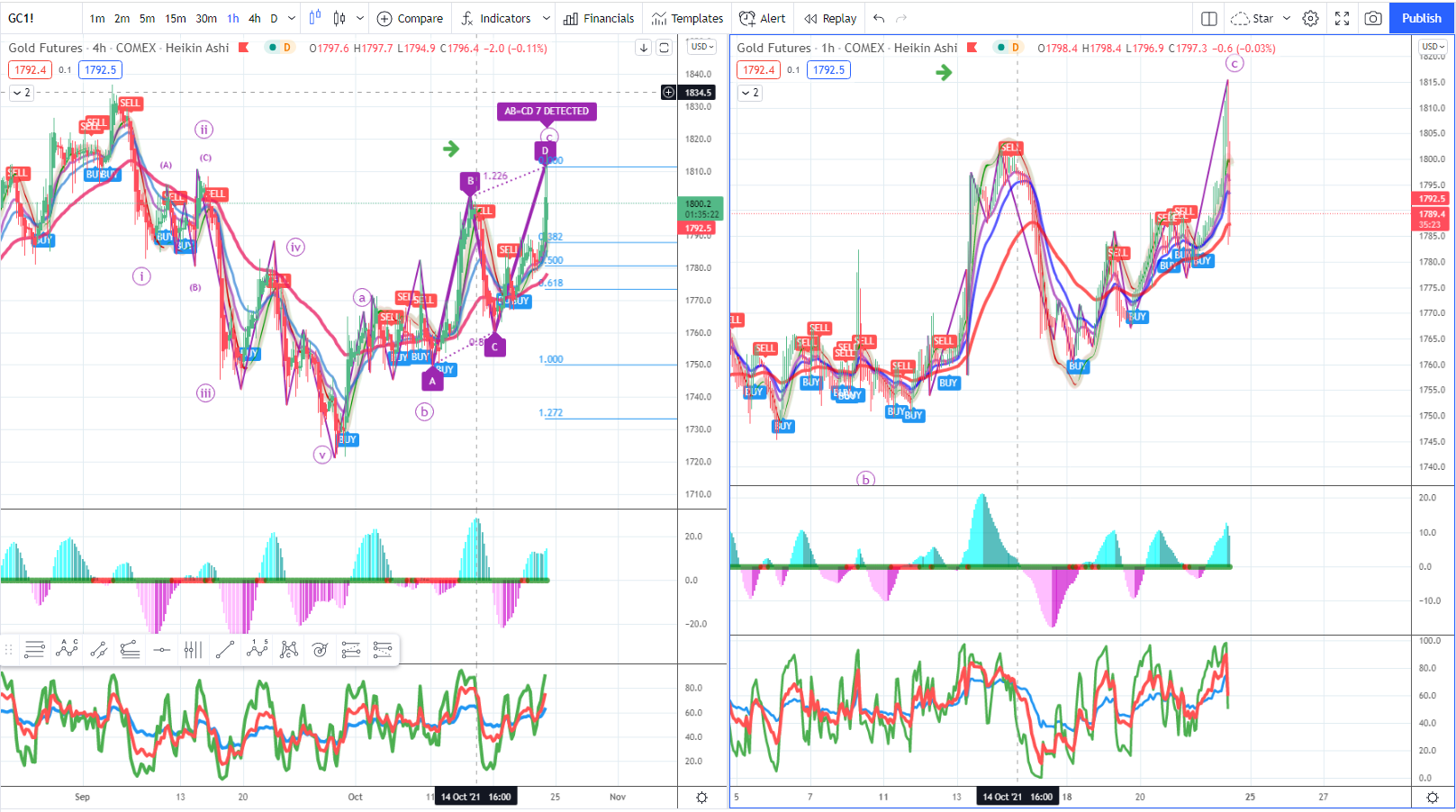Viewport: 1456px width, 812px height.
Task: Grab the favorites toolbar drag handle
Action: 9,649
